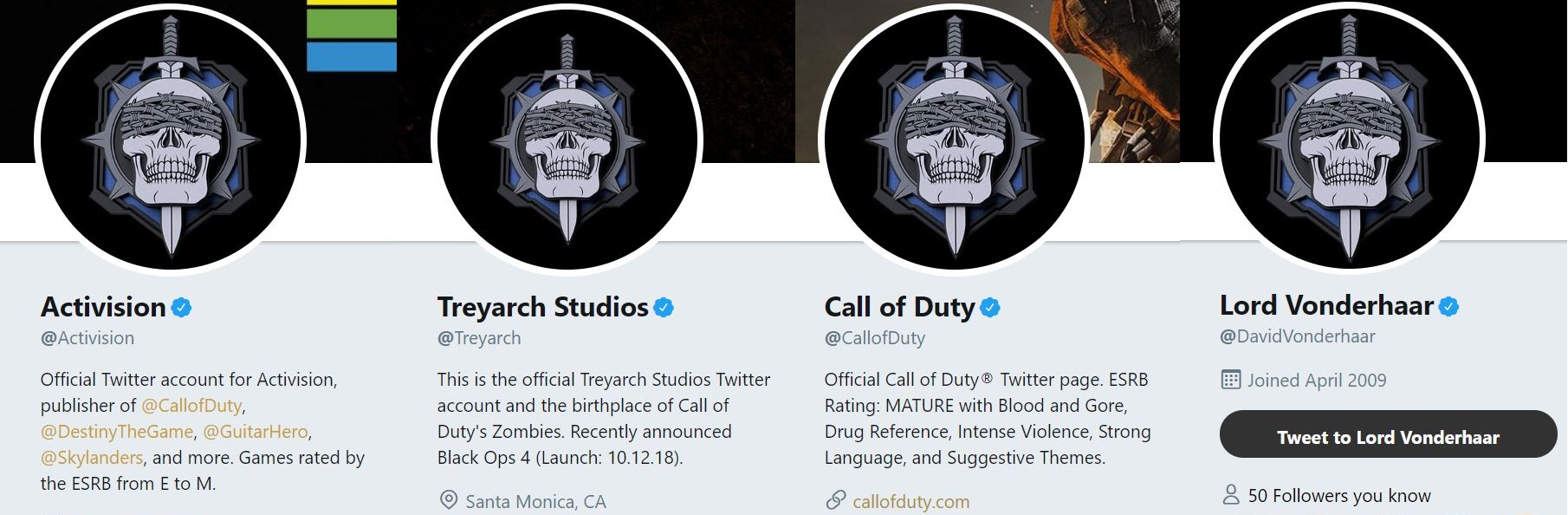Click Activision's verified badge icon

(181, 307)
